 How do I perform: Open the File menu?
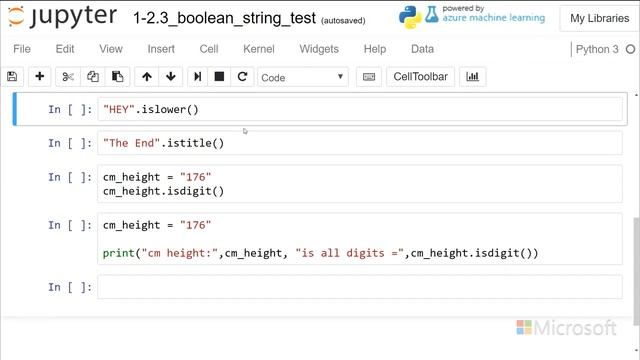(22, 49)
